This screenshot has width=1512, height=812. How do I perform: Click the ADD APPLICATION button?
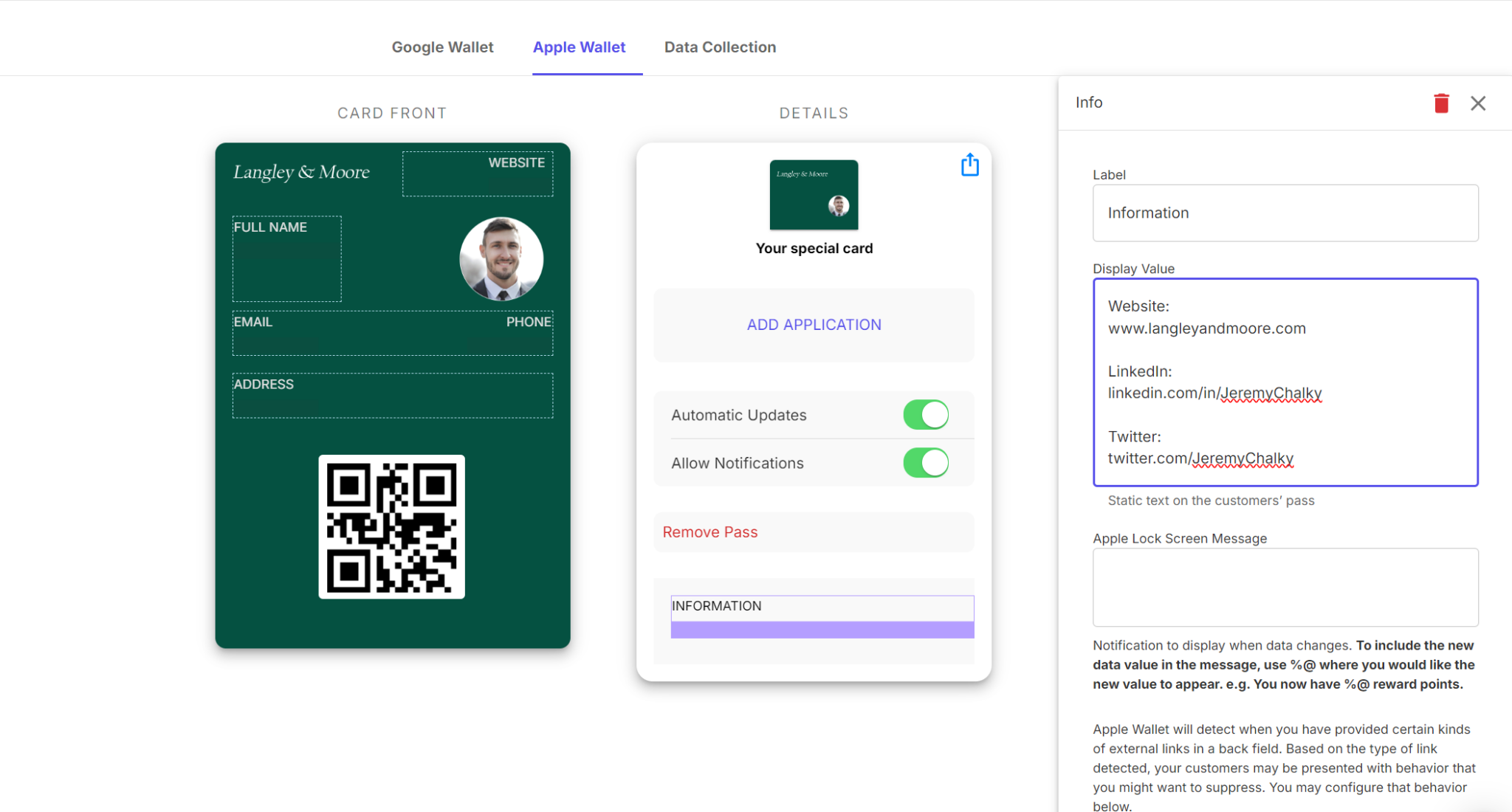pyautogui.click(x=814, y=325)
